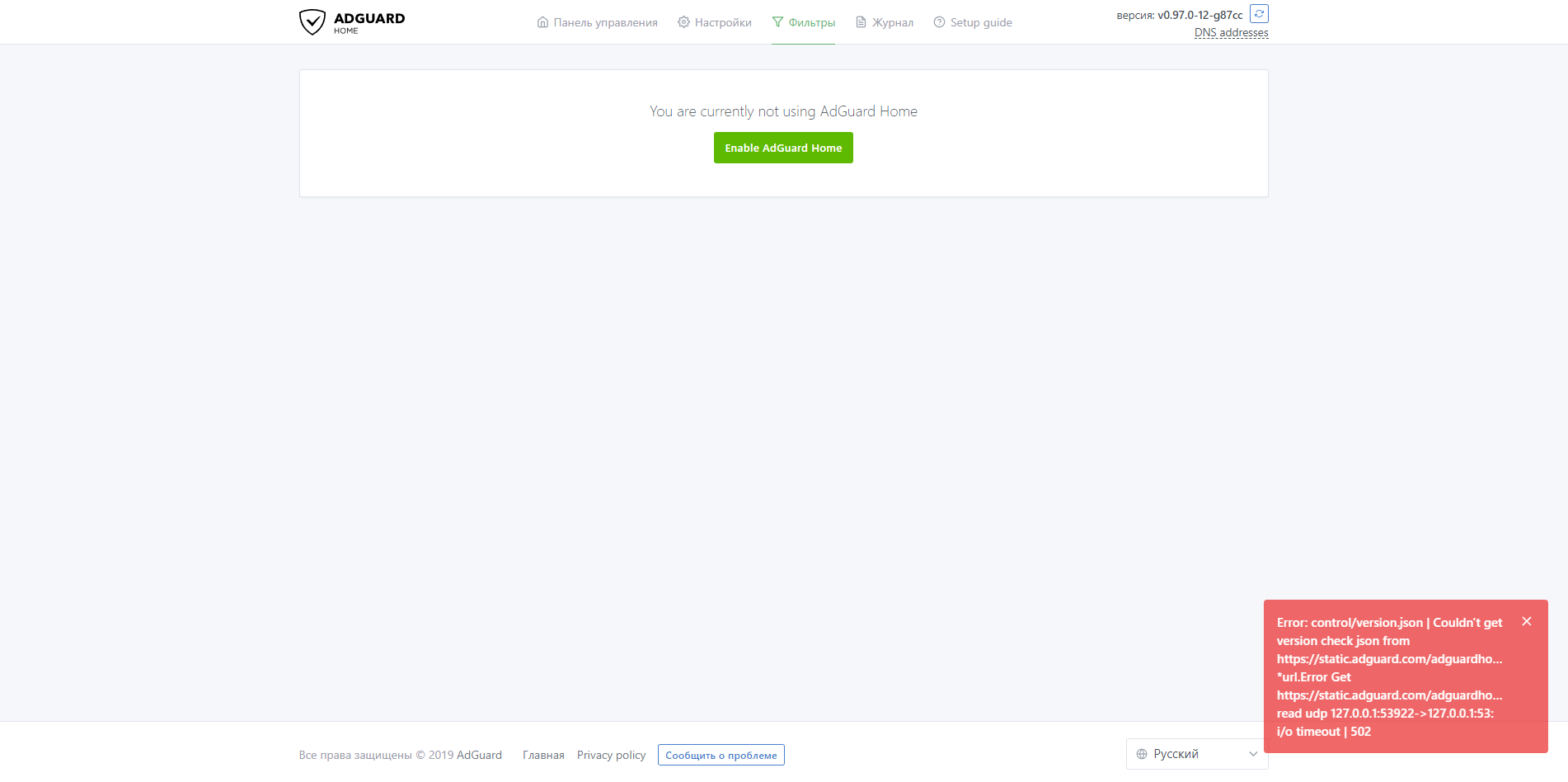1568x782 pixels.
Task: Click the Enable AdGuard Home button
Action: pyautogui.click(x=783, y=148)
